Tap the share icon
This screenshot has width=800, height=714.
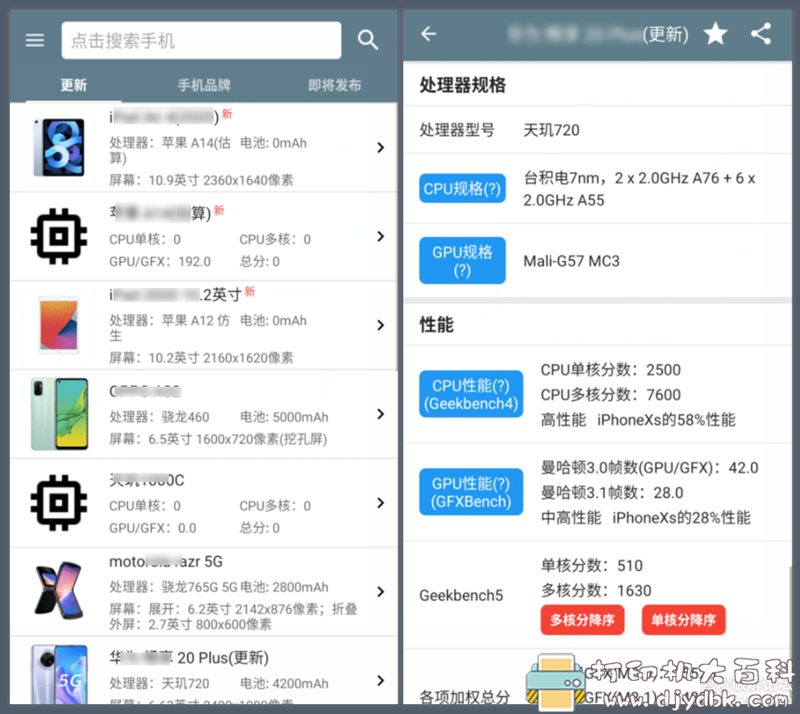[x=761, y=34]
